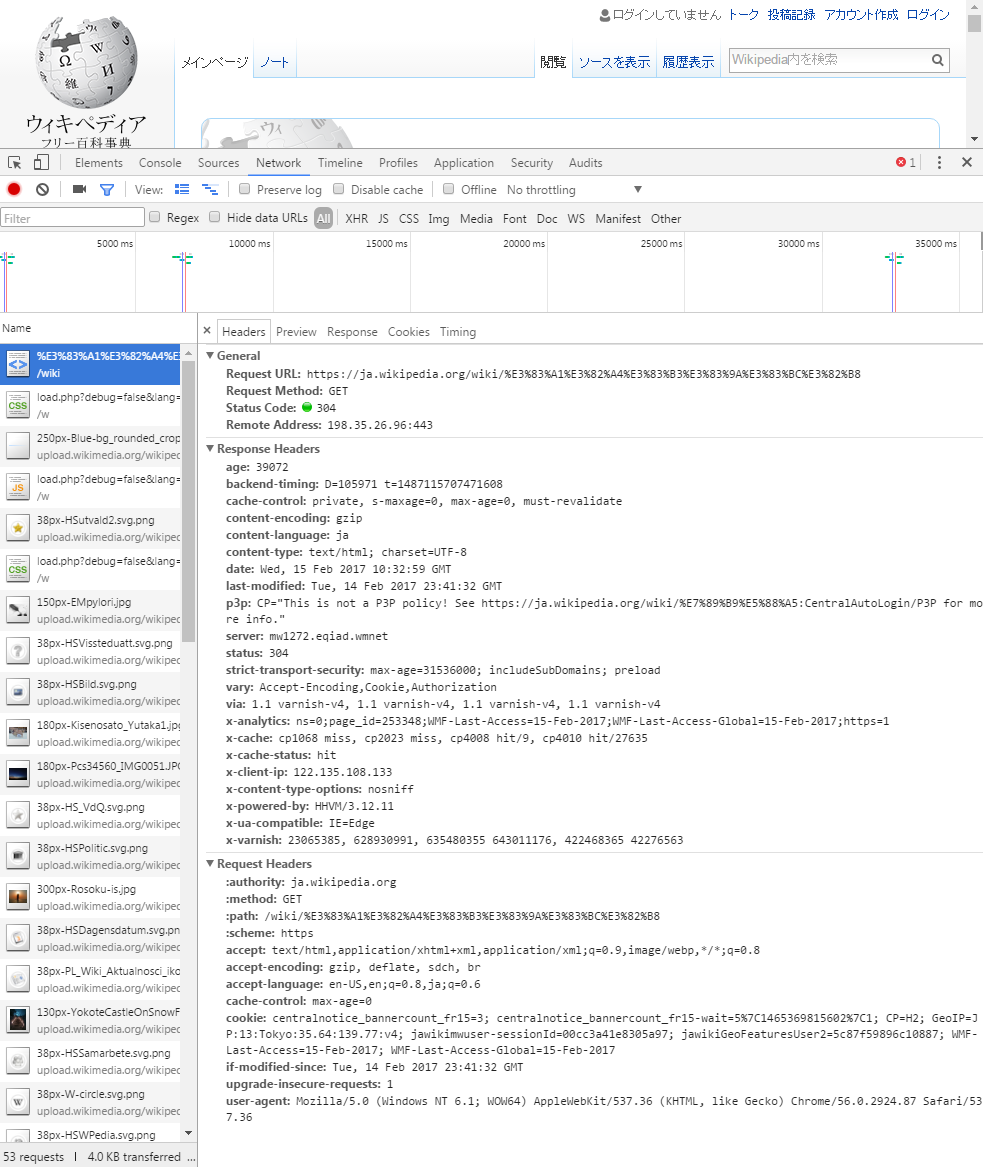This screenshot has width=983, height=1167.
Task: Filter requests by XHR type
Action: coord(356,218)
